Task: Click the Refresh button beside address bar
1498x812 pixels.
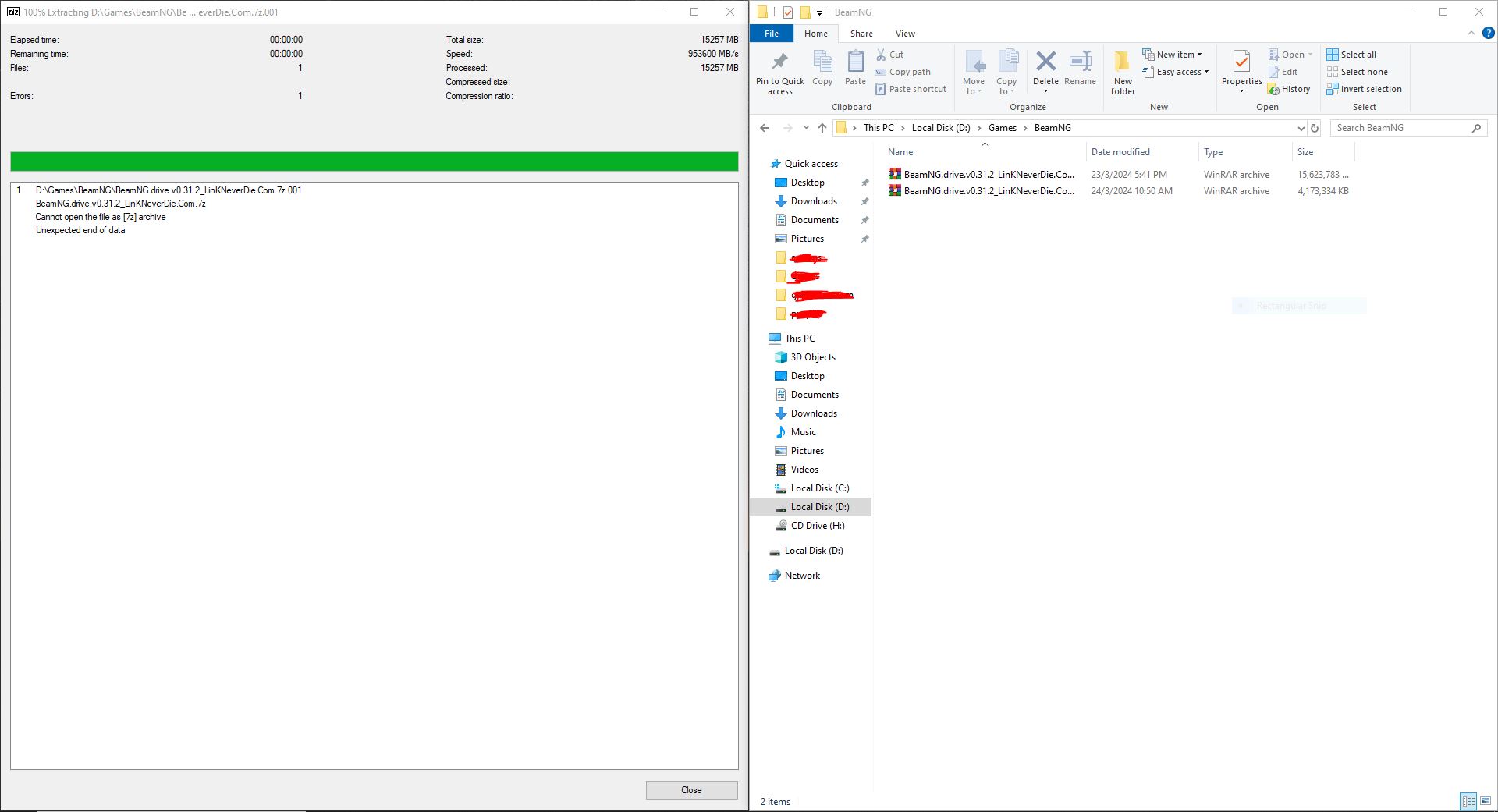Action: coord(1315,128)
